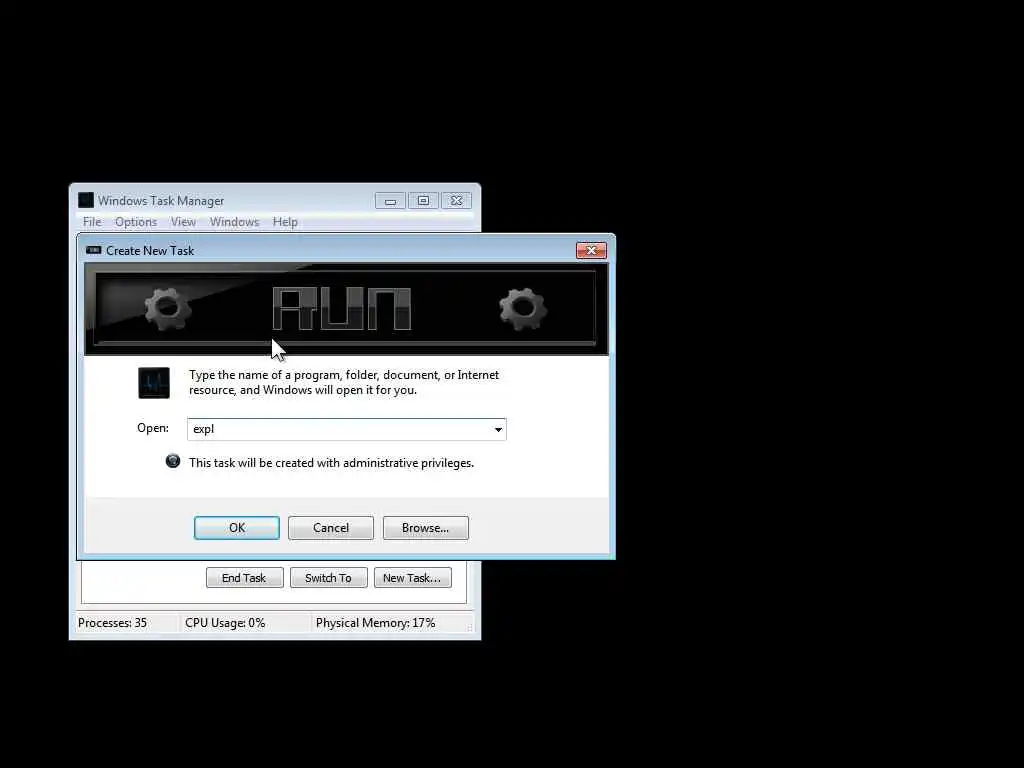Open Options menu in Task Manager
The image size is (1024, 768).
click(136, 222)
